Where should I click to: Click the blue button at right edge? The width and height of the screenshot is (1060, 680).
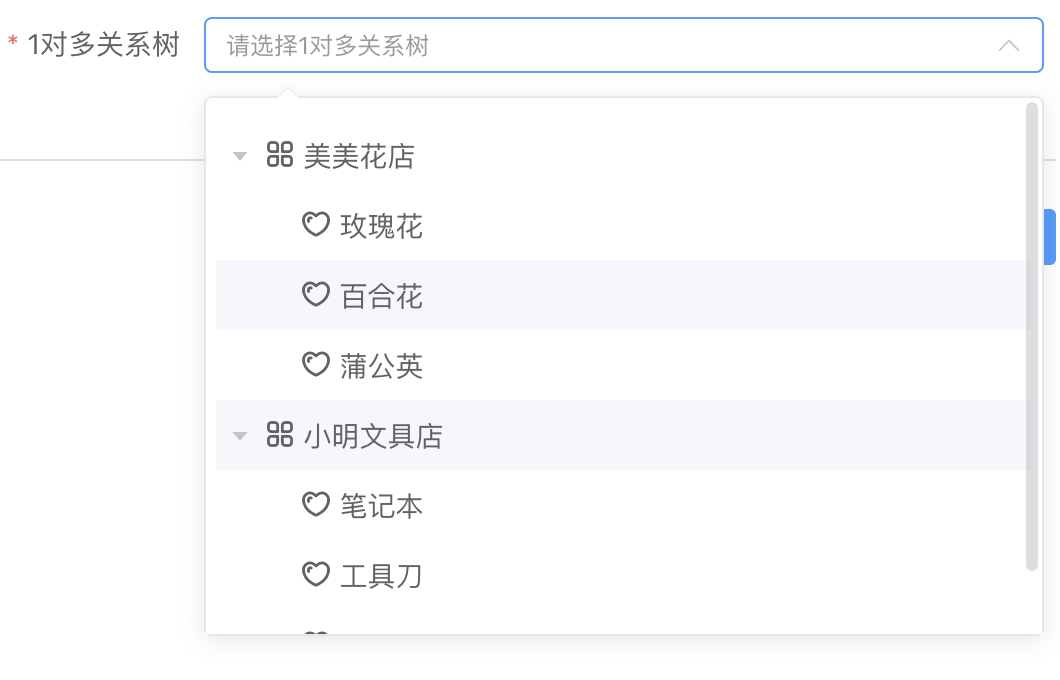(x=1050, y=237)
